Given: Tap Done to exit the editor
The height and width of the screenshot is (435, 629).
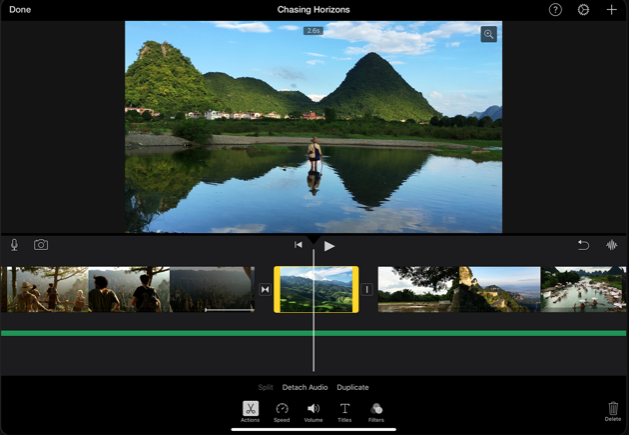Looking at the screenshot, I should point(20,10).
